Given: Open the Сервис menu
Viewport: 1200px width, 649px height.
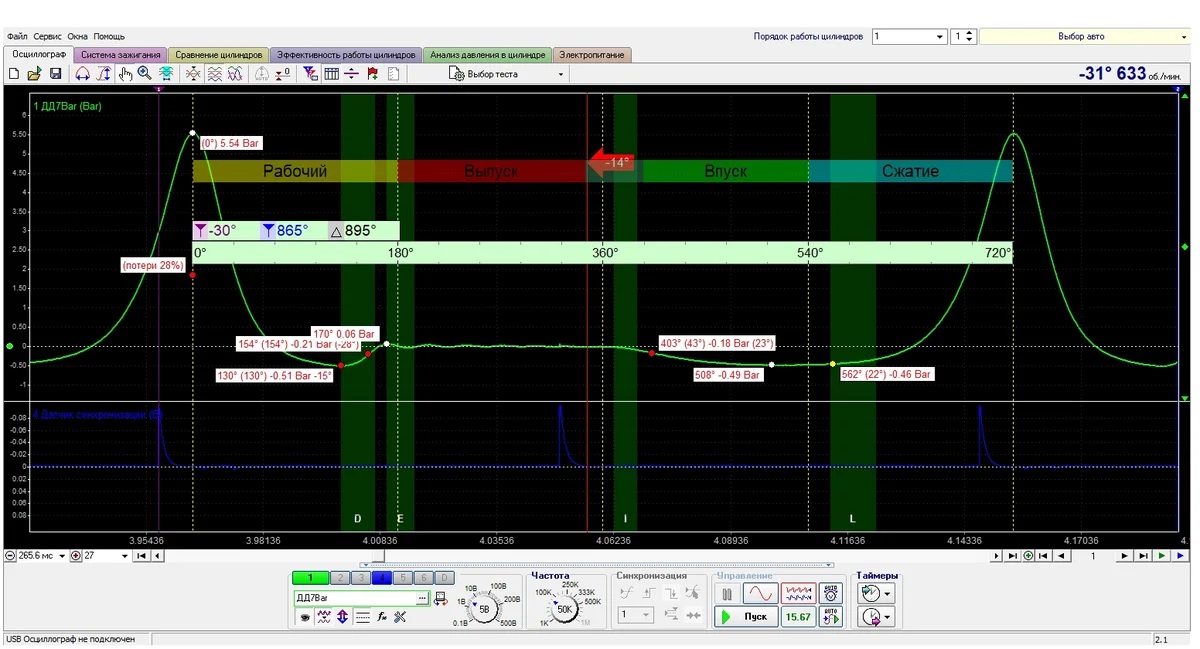Looking at the screenshot, I should (x=47, y=36).
